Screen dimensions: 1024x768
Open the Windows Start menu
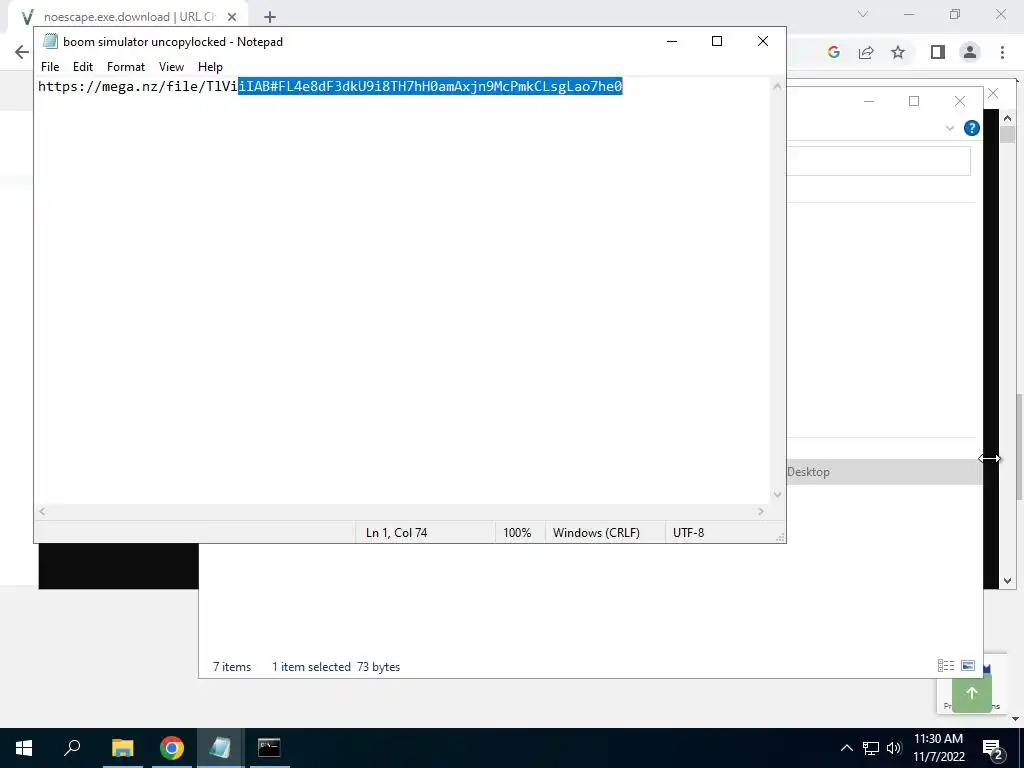tap(24, 748)
